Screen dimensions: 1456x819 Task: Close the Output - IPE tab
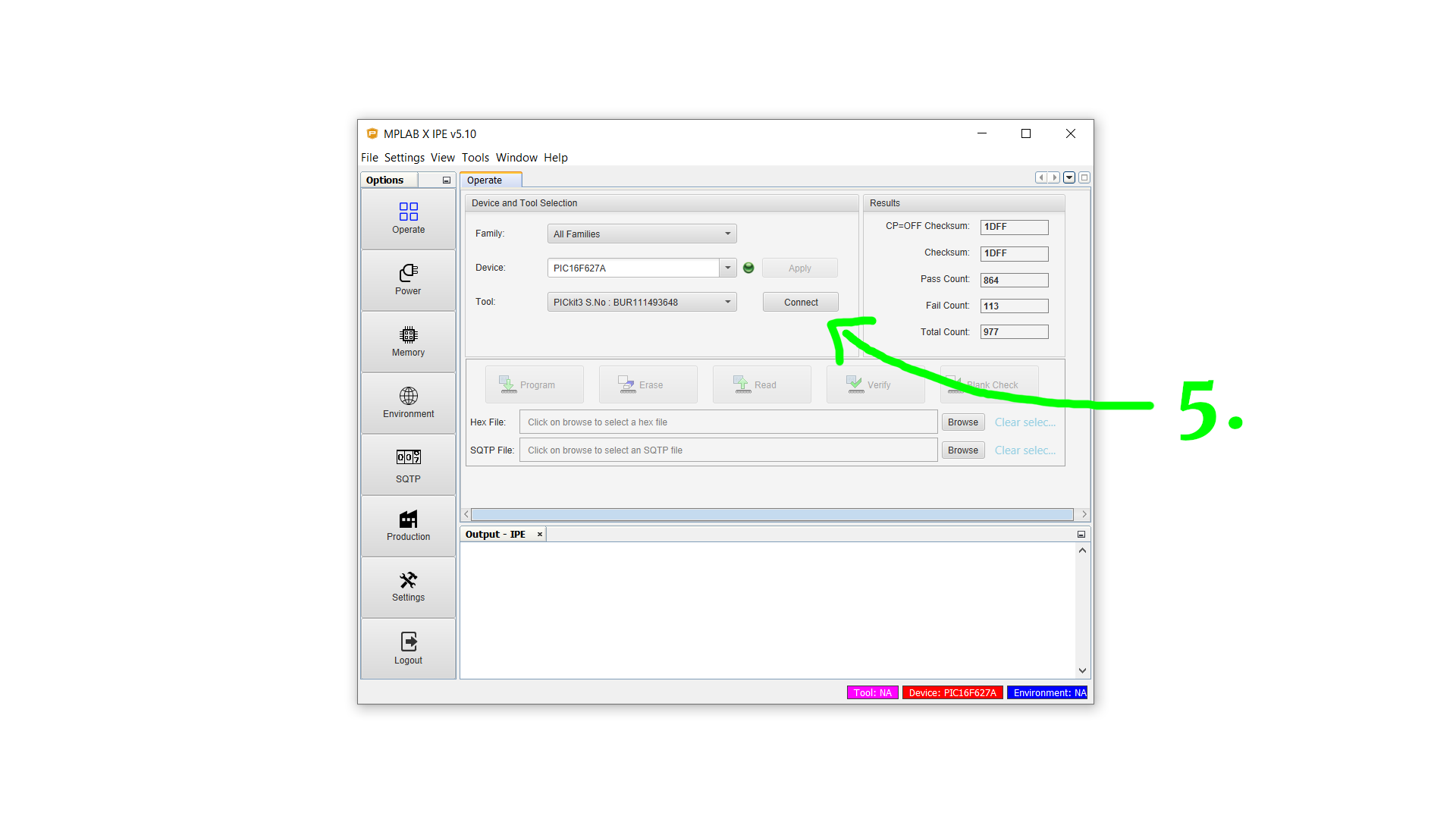540,535
